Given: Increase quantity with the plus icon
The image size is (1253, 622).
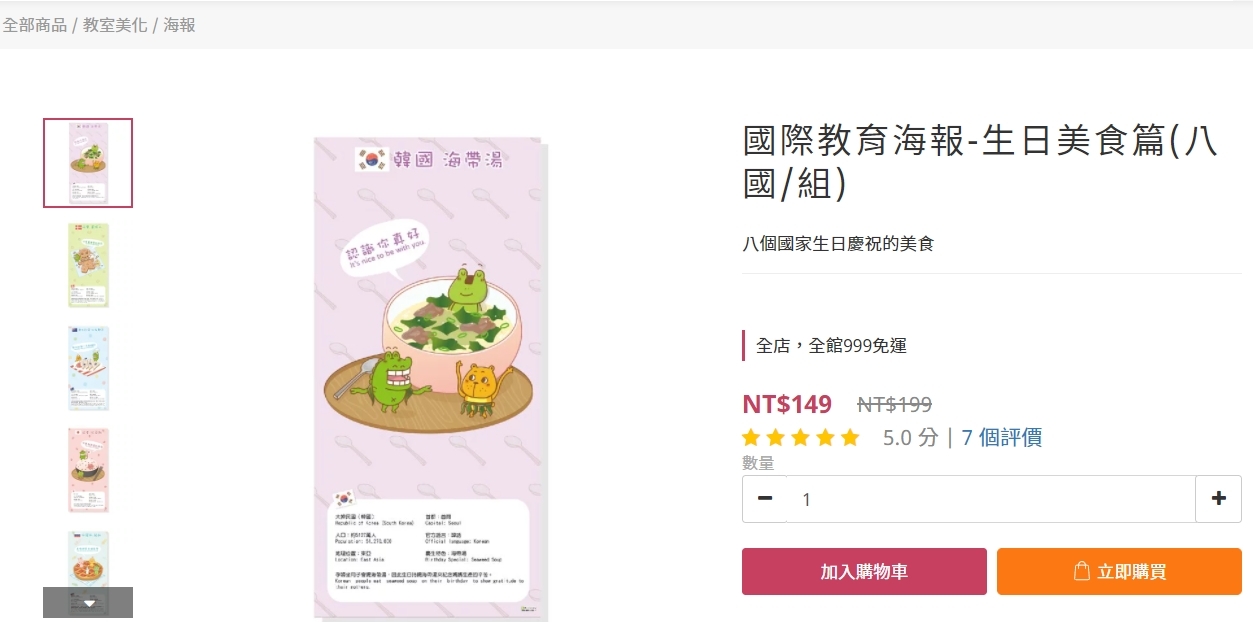Looking at the screenshot, I should (1218, 499).
